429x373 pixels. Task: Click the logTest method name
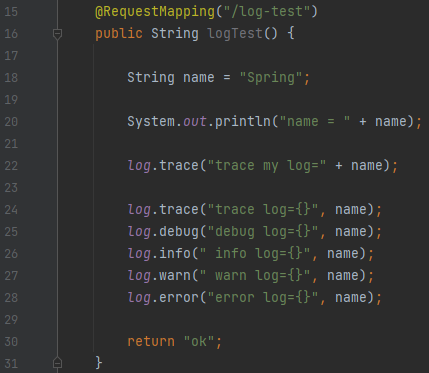(x=235, y=34)
